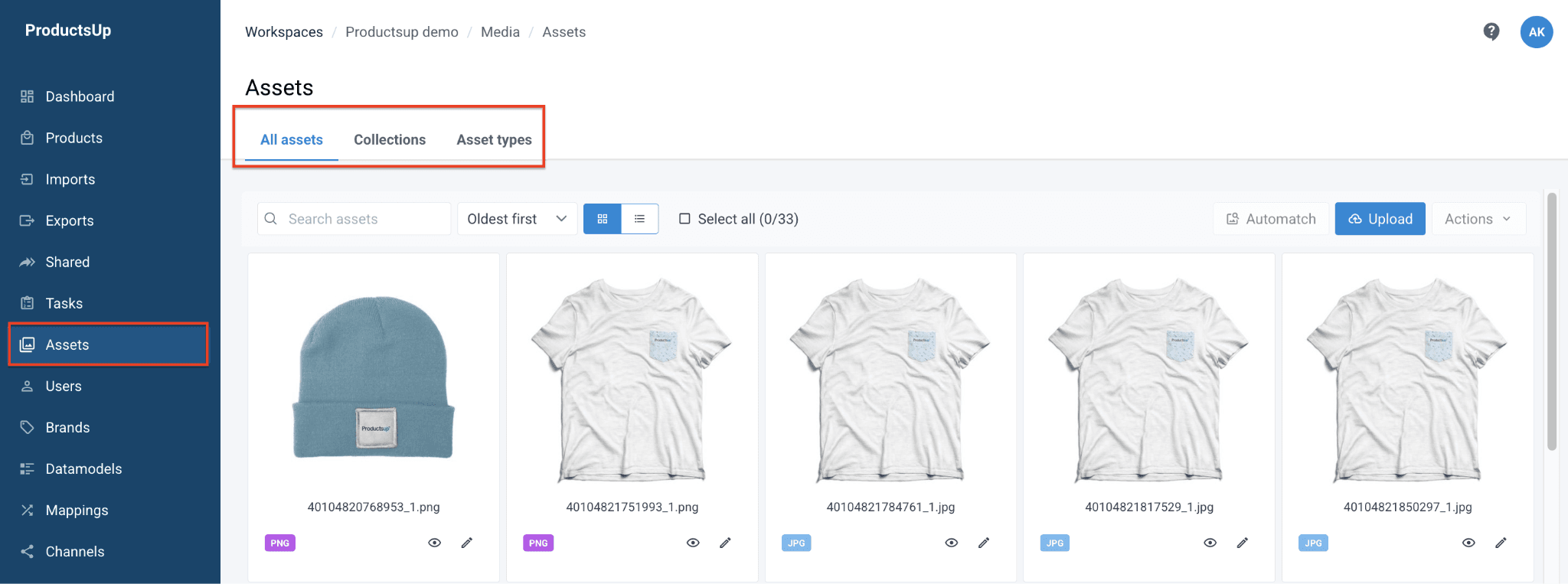
Task: Switch to list view layout
Action: [639, 219]
